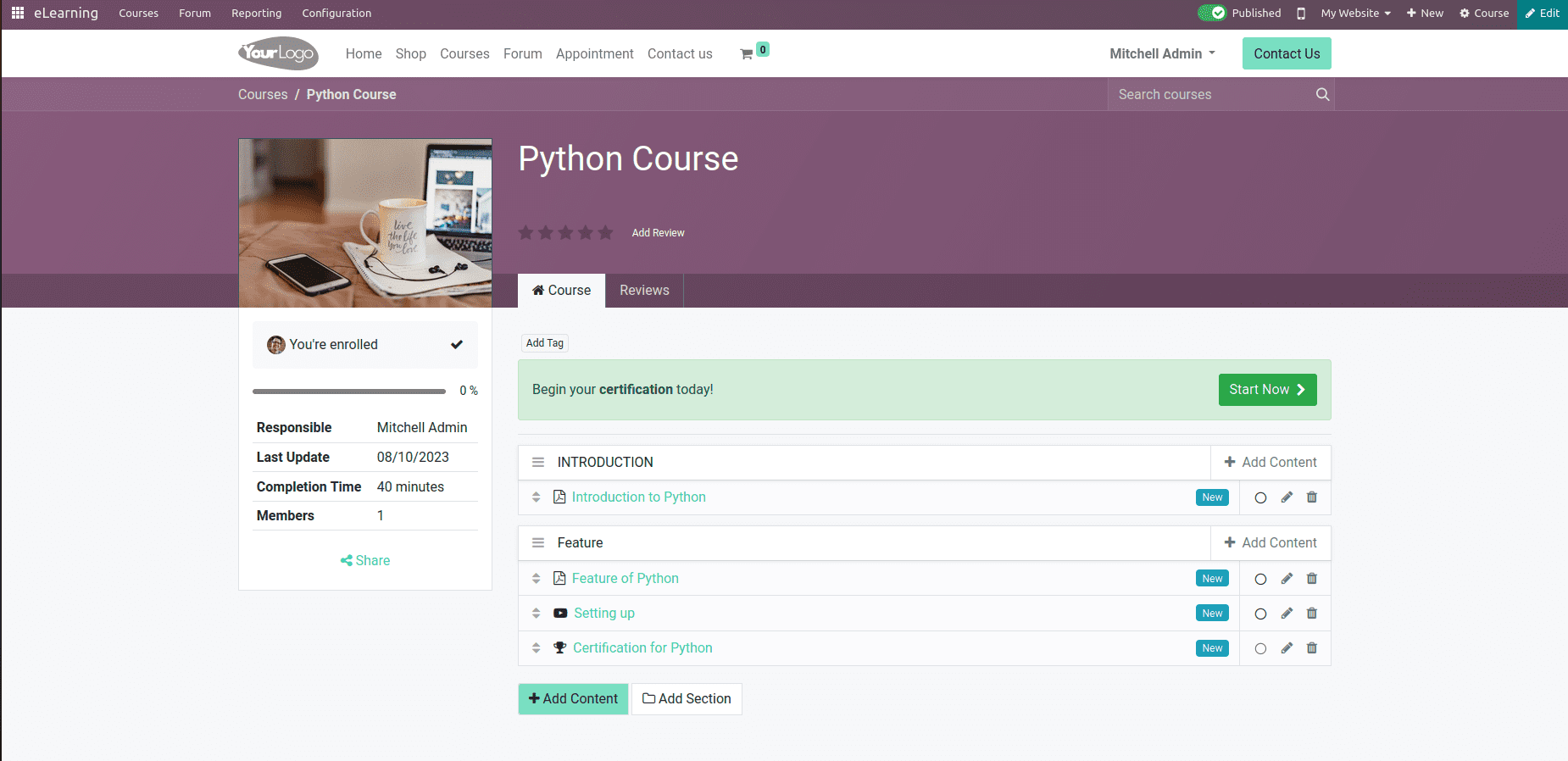Viewport: 1568px width, 761px height.
Task: Open the Forum backend menu
Action: click(195, 14)
